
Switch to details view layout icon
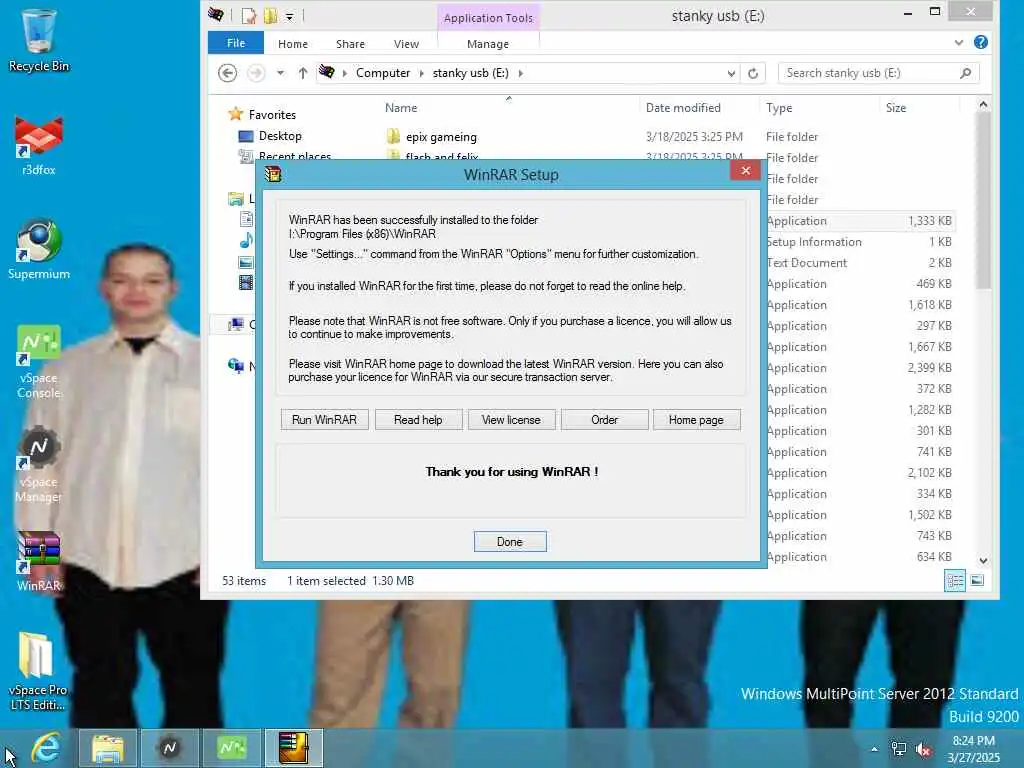click(x=955, y=581)
